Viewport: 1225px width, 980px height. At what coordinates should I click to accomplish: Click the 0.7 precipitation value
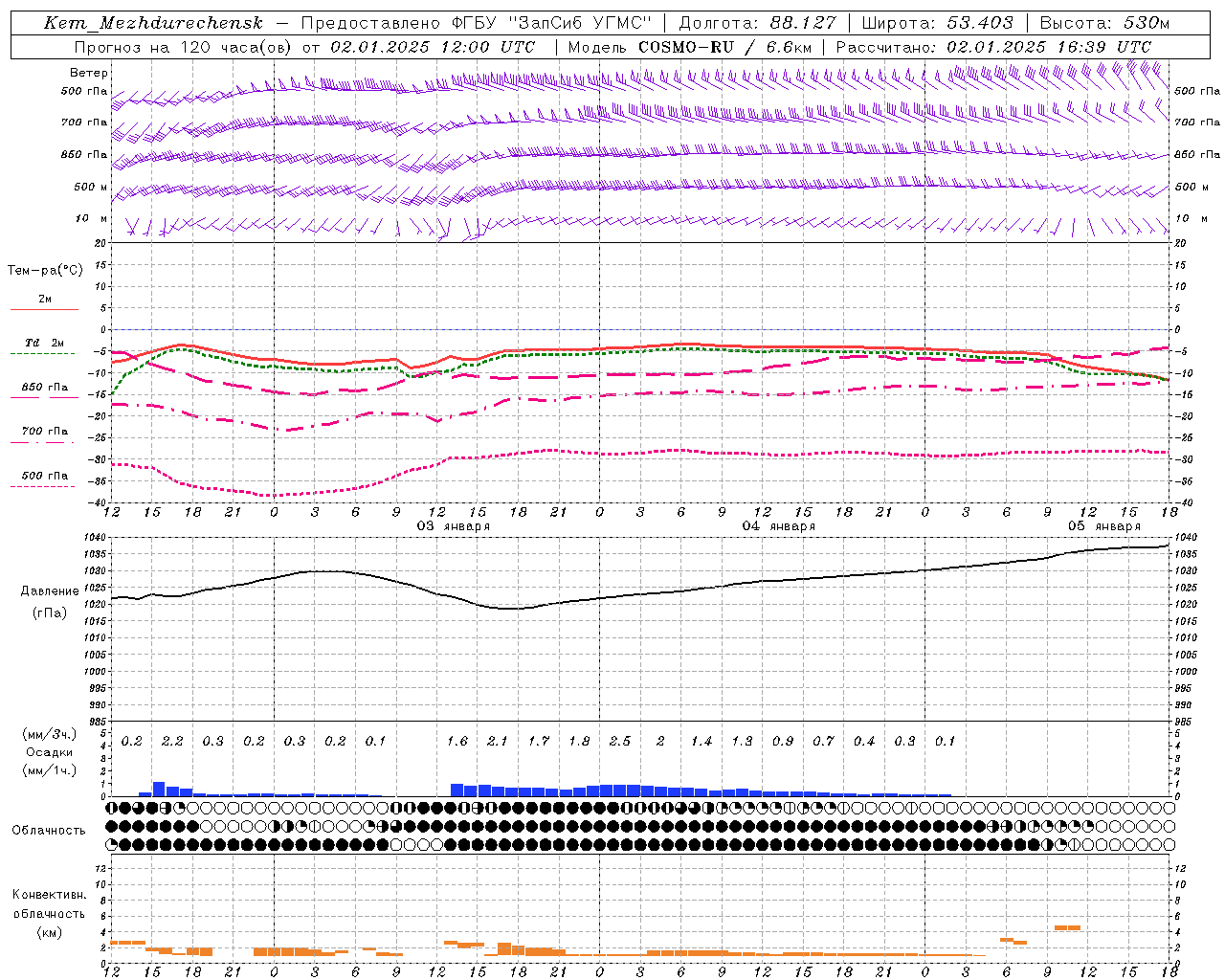click(x=823, y=741)
